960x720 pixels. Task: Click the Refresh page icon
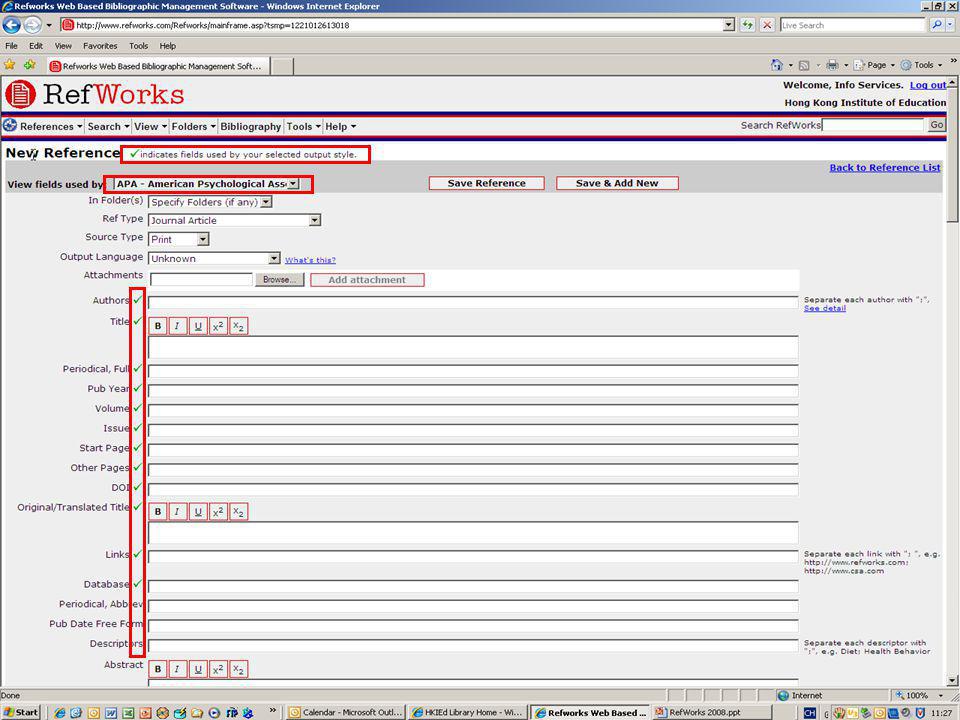pos(748,25)
